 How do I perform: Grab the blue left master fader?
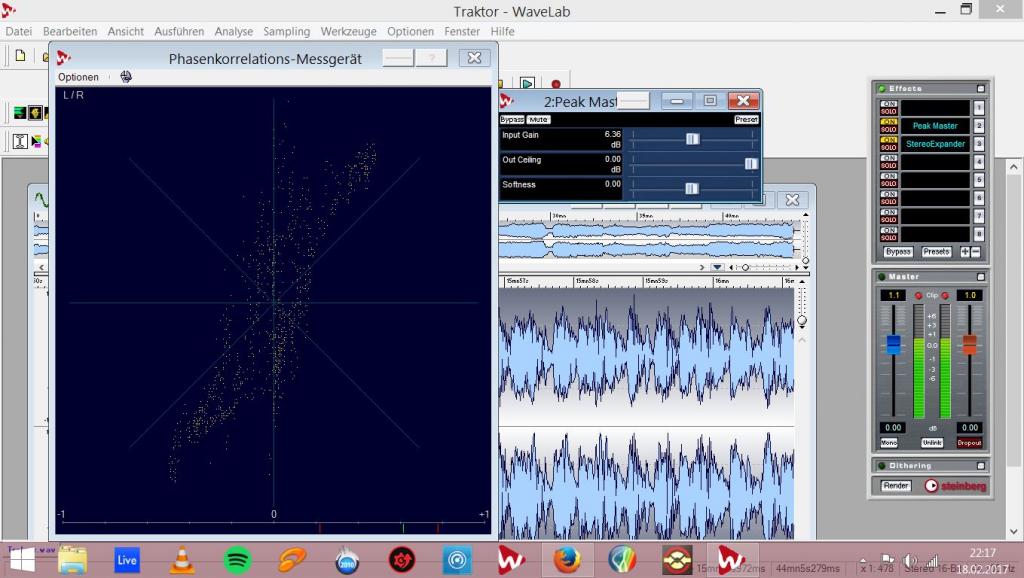click(x=893, y=344)
